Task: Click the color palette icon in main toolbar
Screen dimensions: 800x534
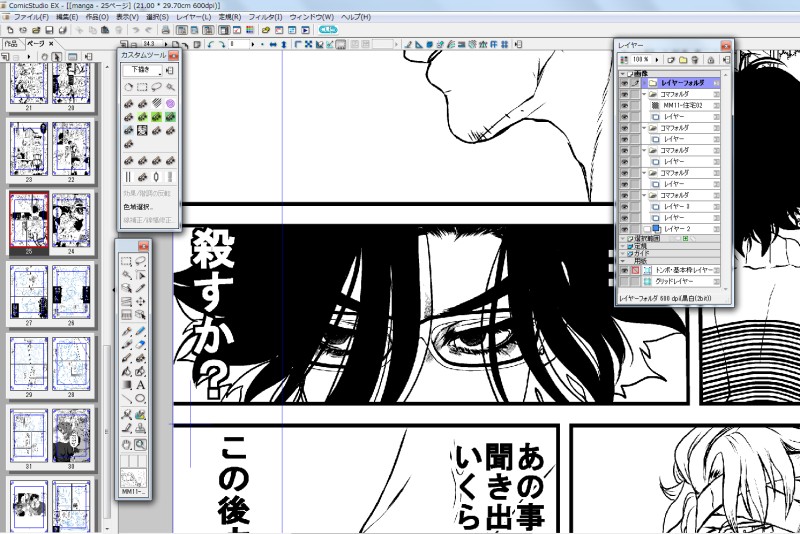Action: (250, 30)
